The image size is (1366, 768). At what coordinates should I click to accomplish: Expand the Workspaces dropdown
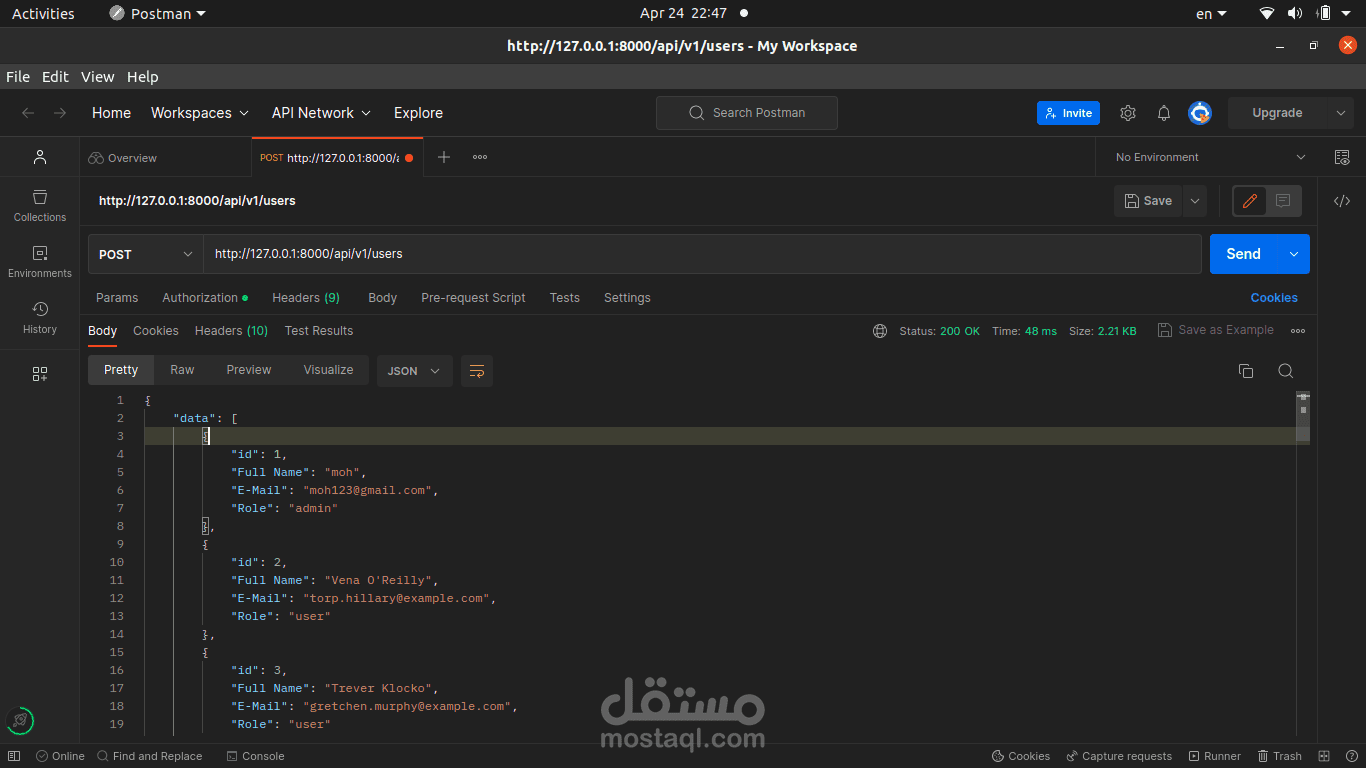(200, 113)
